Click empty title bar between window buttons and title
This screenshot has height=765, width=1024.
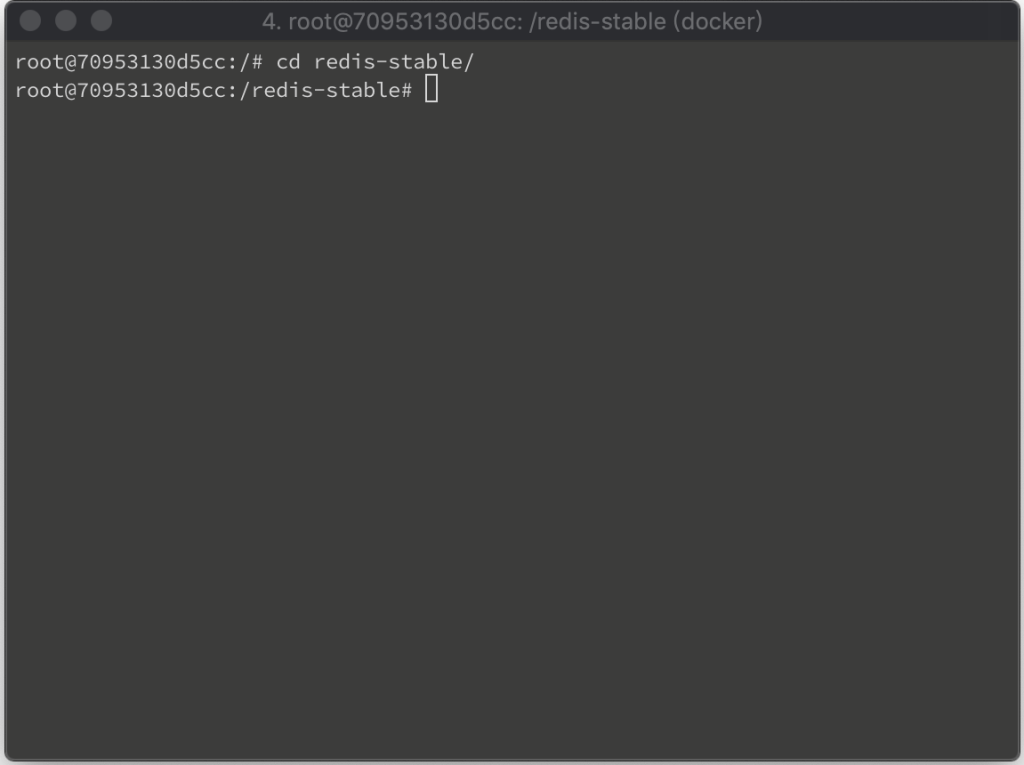coord(186,22)
